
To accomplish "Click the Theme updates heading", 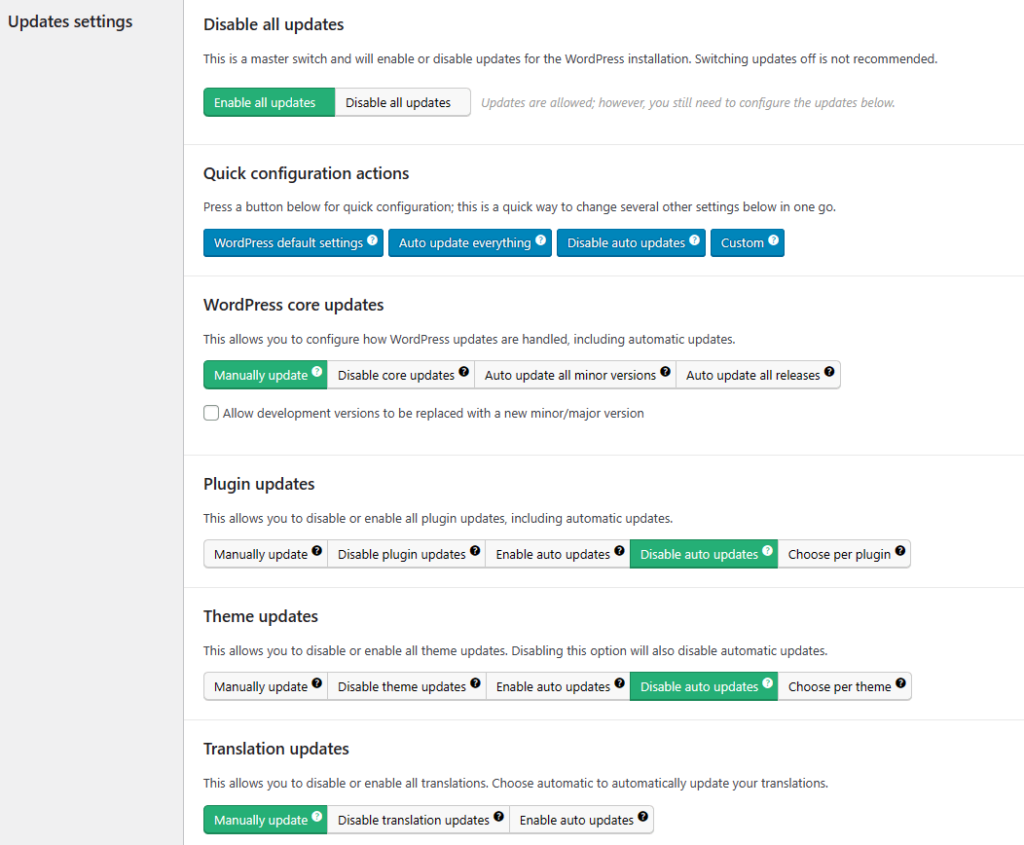I will tap(261, 616).
